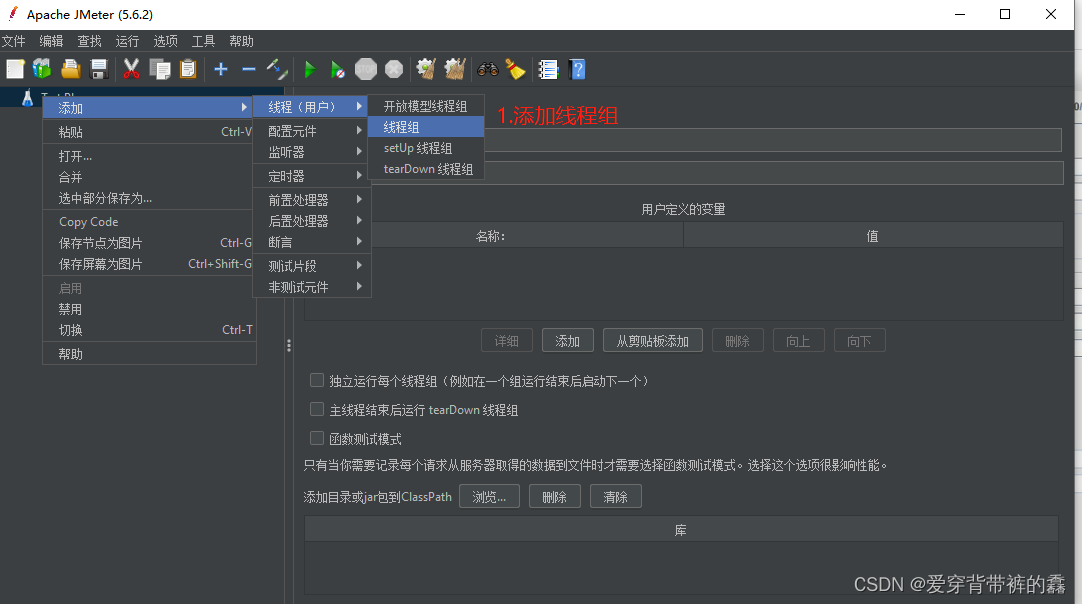The image size is (1082, 604).
Task: Expand the 前置处理器 submenu
Action: click(312, 199)
